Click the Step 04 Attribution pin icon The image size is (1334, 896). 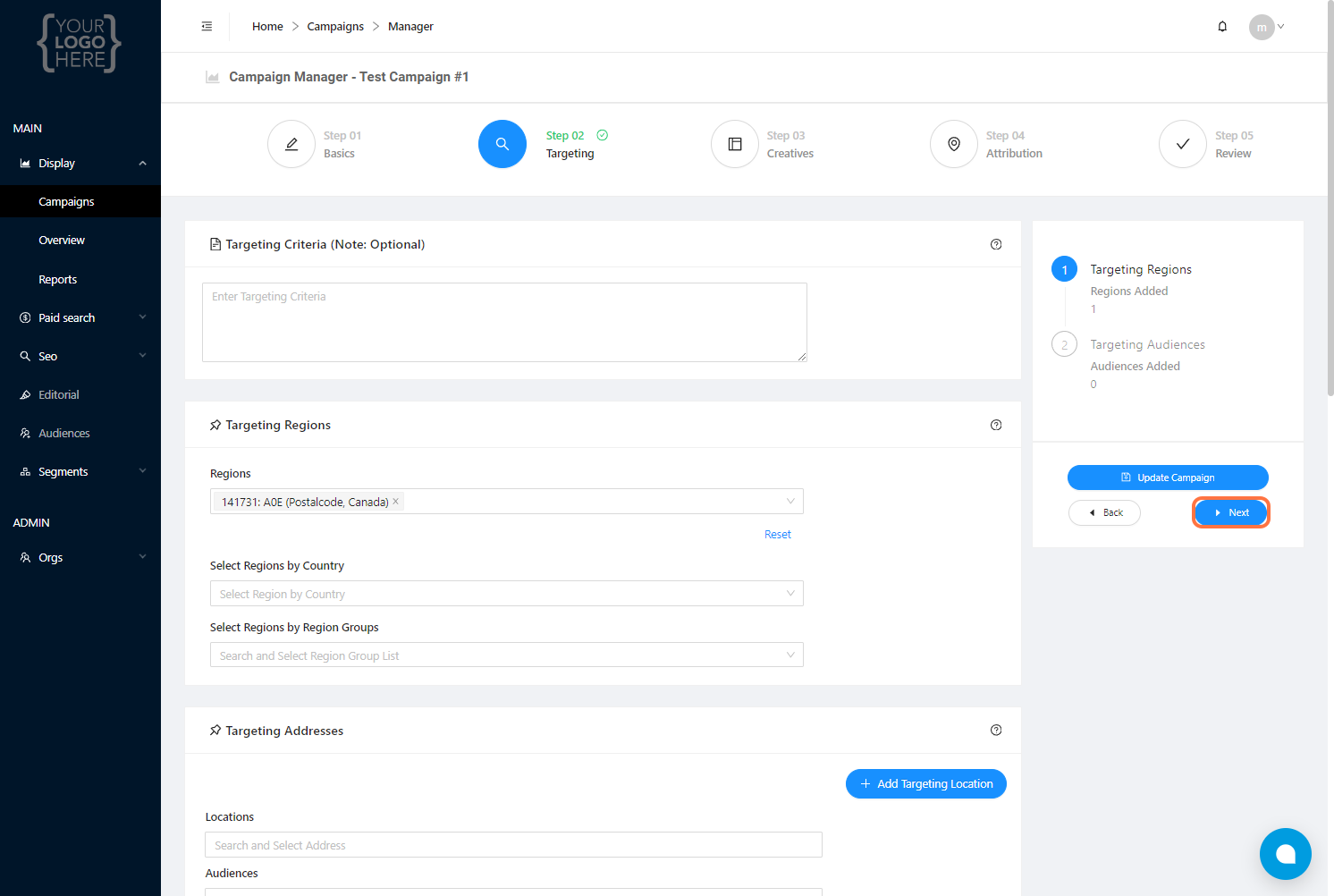(954, 144)
